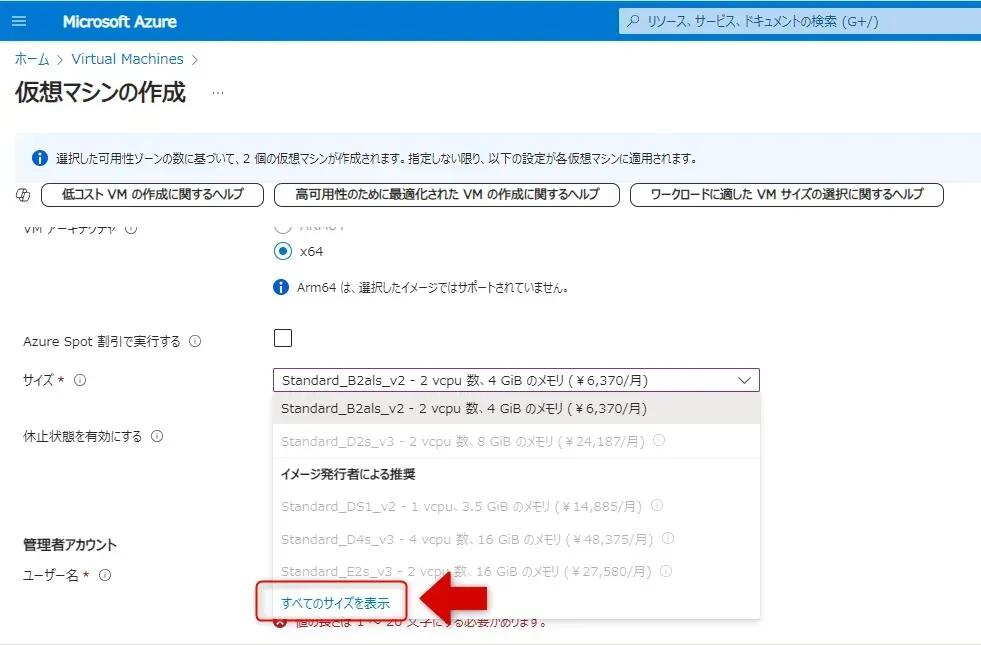Viewport: 981px width, 645px height.
Task: Click the Copilot icon left of help buttons
Action: click(x=24, y=194)
